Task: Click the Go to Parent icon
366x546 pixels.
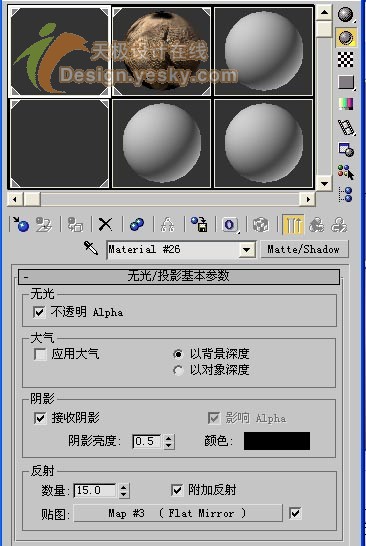Action: [316, 225]
